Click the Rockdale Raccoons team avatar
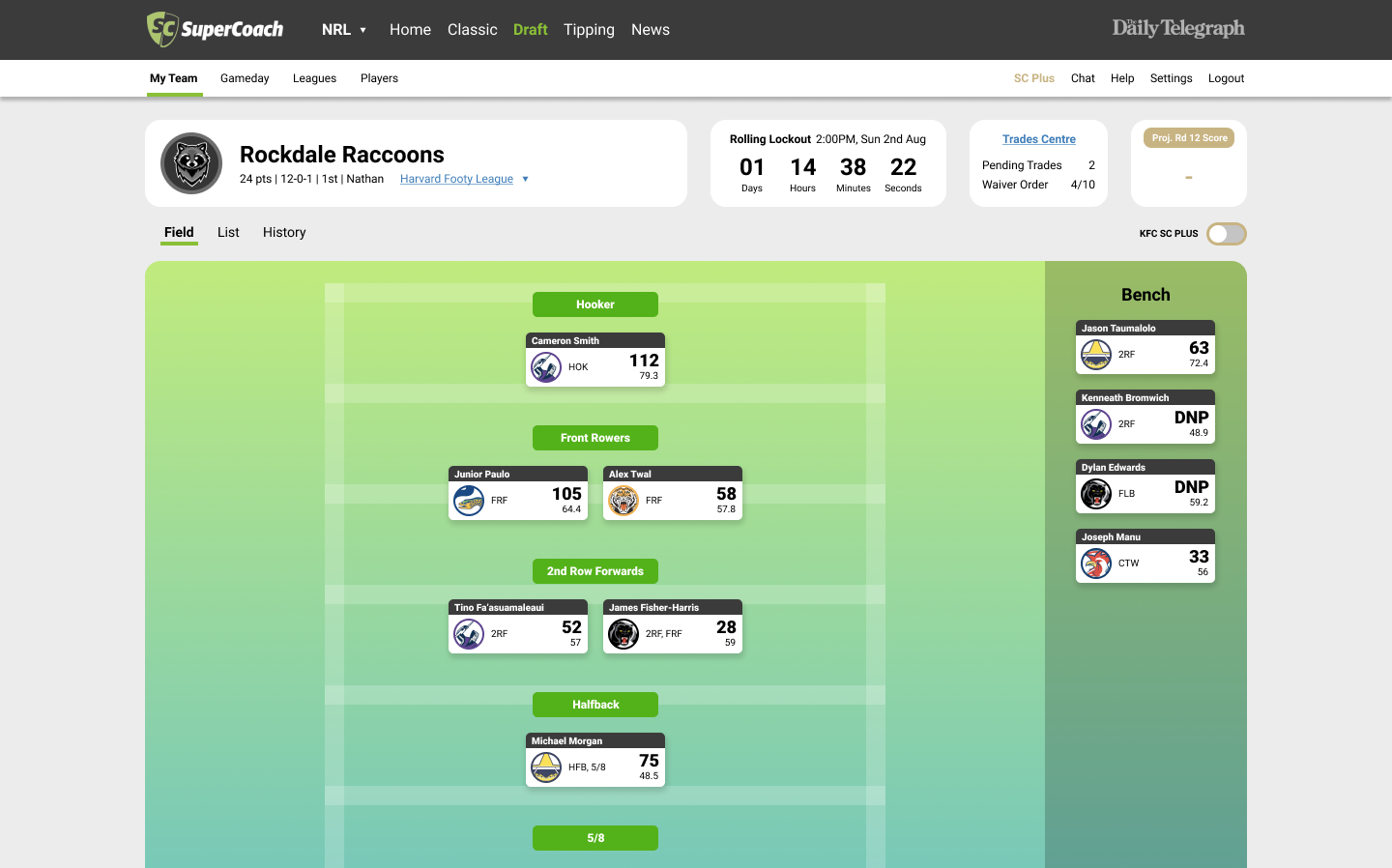This screenshot has width=1392, height=868. click(191, 163)
